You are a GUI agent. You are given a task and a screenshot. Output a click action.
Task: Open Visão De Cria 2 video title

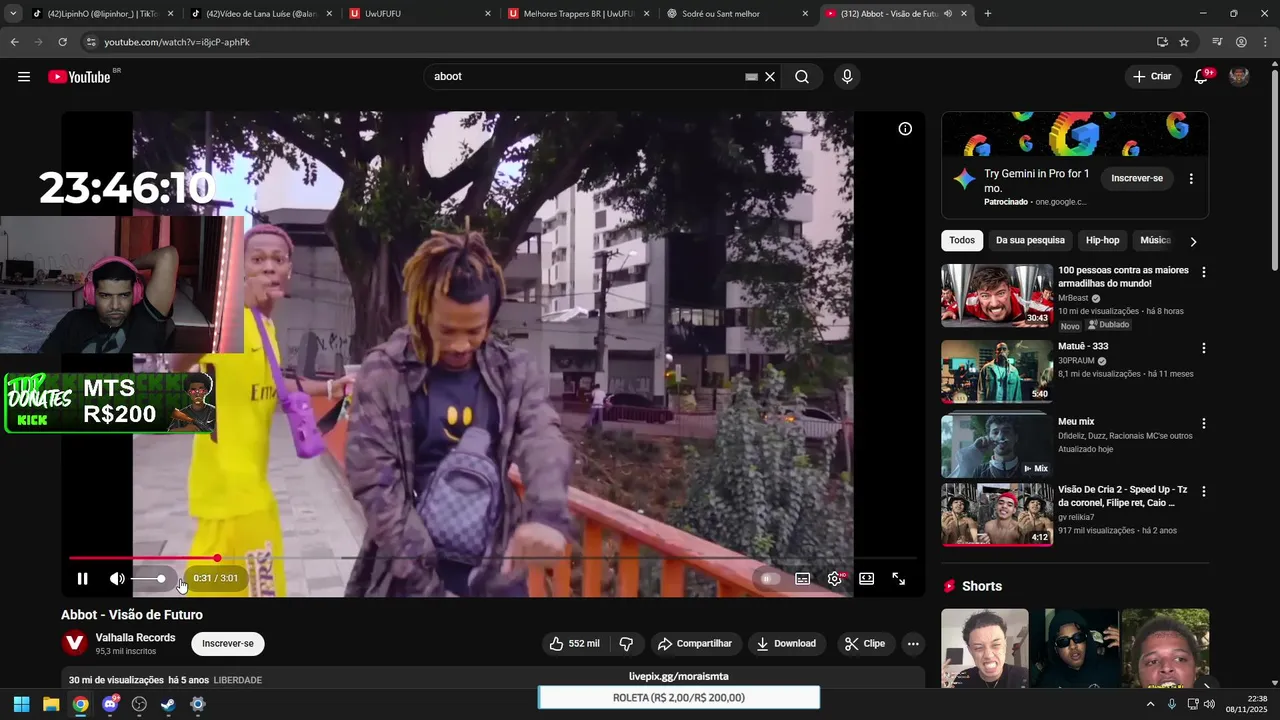[x=1123, y=497]
